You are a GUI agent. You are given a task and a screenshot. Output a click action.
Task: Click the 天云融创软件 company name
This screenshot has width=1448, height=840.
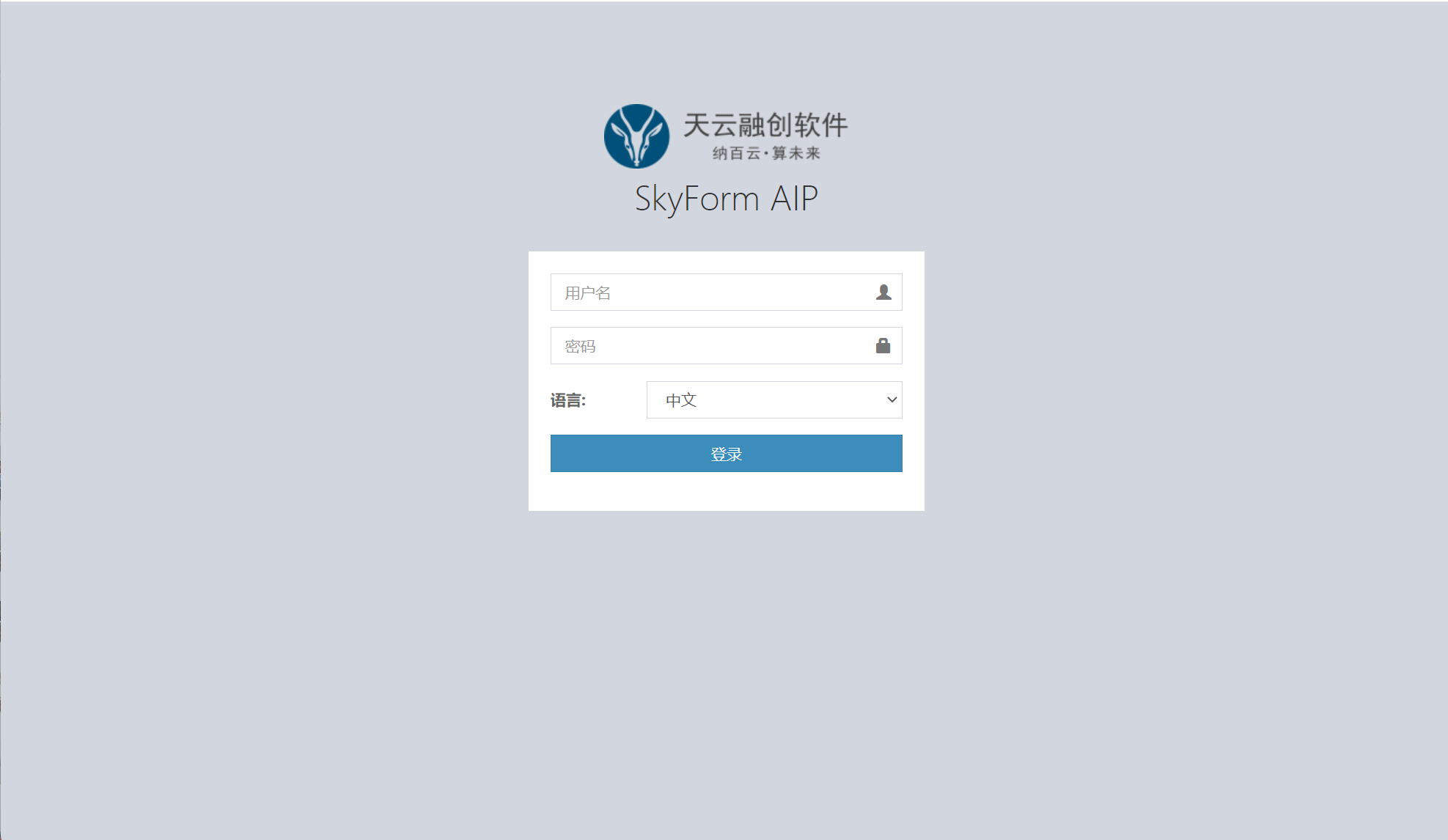[765, 125]
